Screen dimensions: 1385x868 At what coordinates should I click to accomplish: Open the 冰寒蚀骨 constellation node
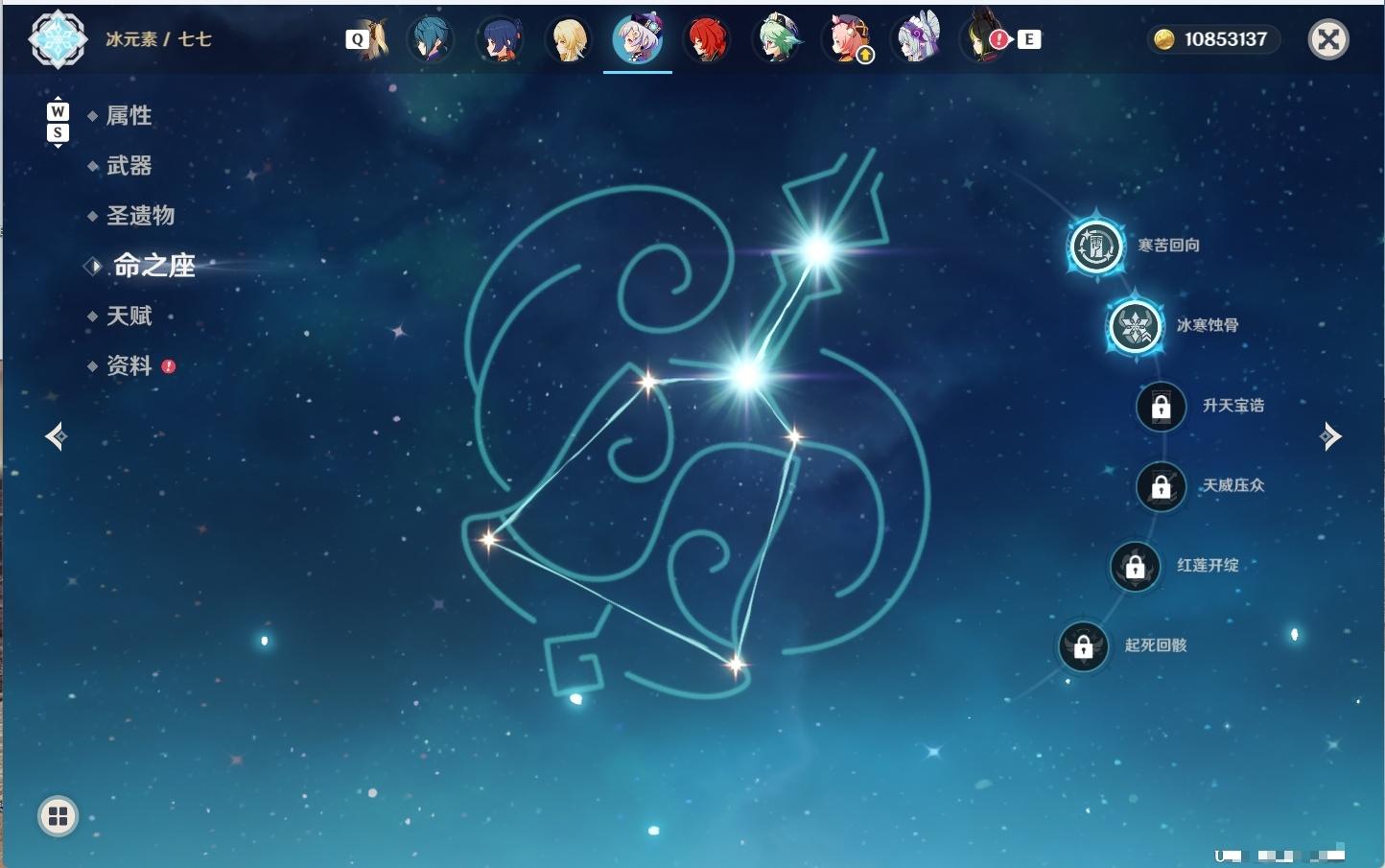pyautogui.click(x=1136, y=326)
